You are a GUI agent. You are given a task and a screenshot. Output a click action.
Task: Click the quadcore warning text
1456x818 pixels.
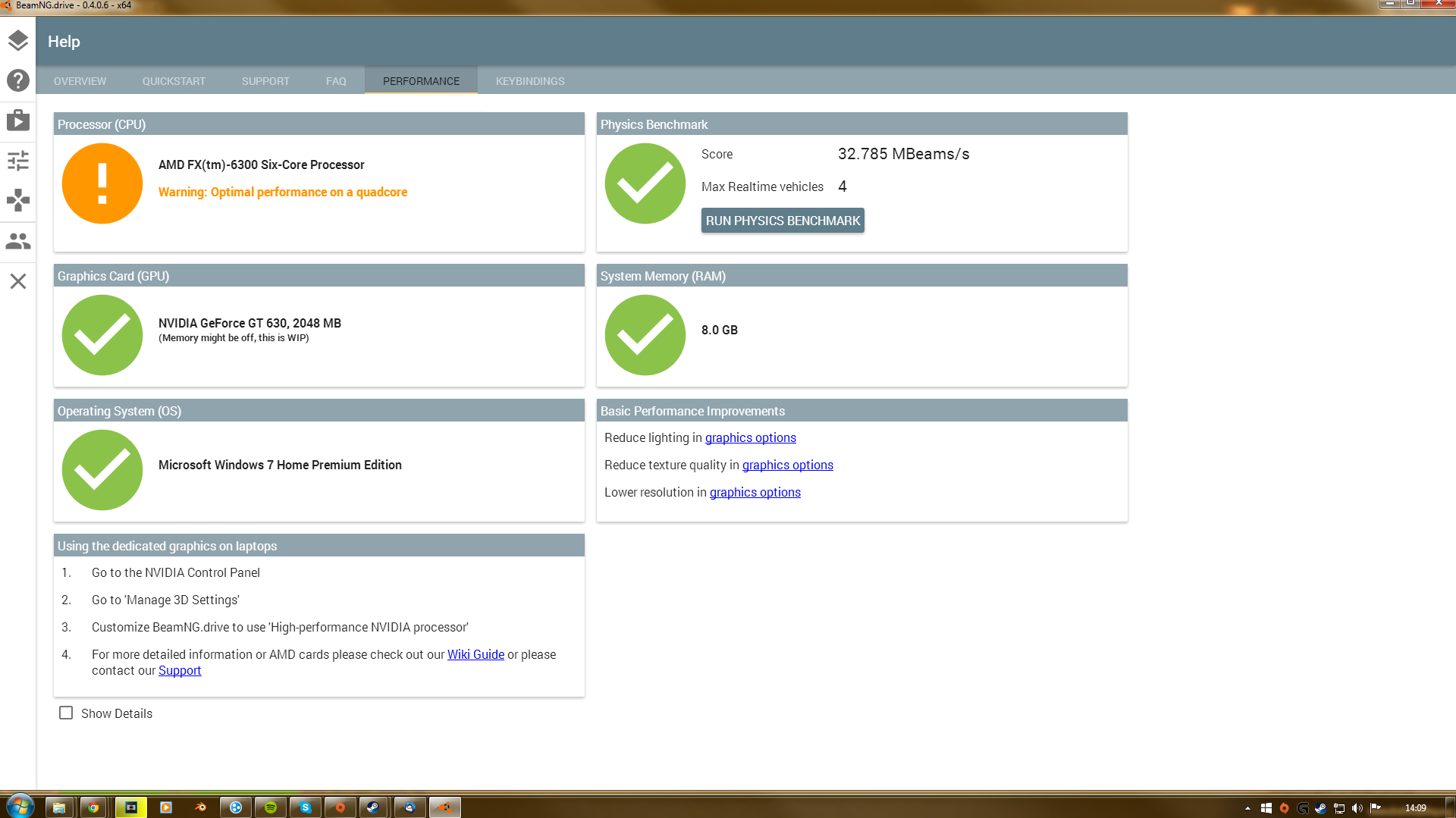pyautogui.click(x=283, y=193)
